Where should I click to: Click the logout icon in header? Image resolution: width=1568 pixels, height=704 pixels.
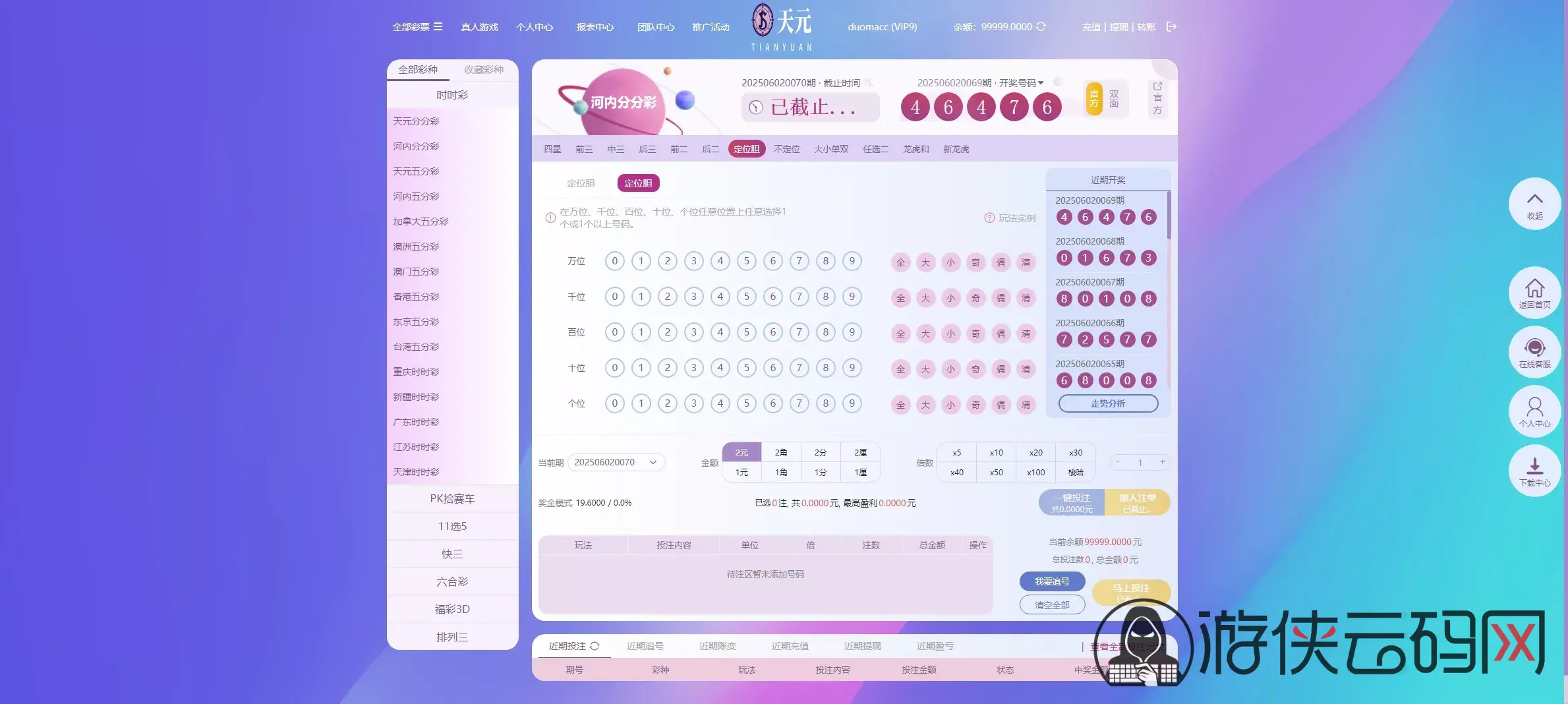pyautogui.click(x=1171, y=26)
